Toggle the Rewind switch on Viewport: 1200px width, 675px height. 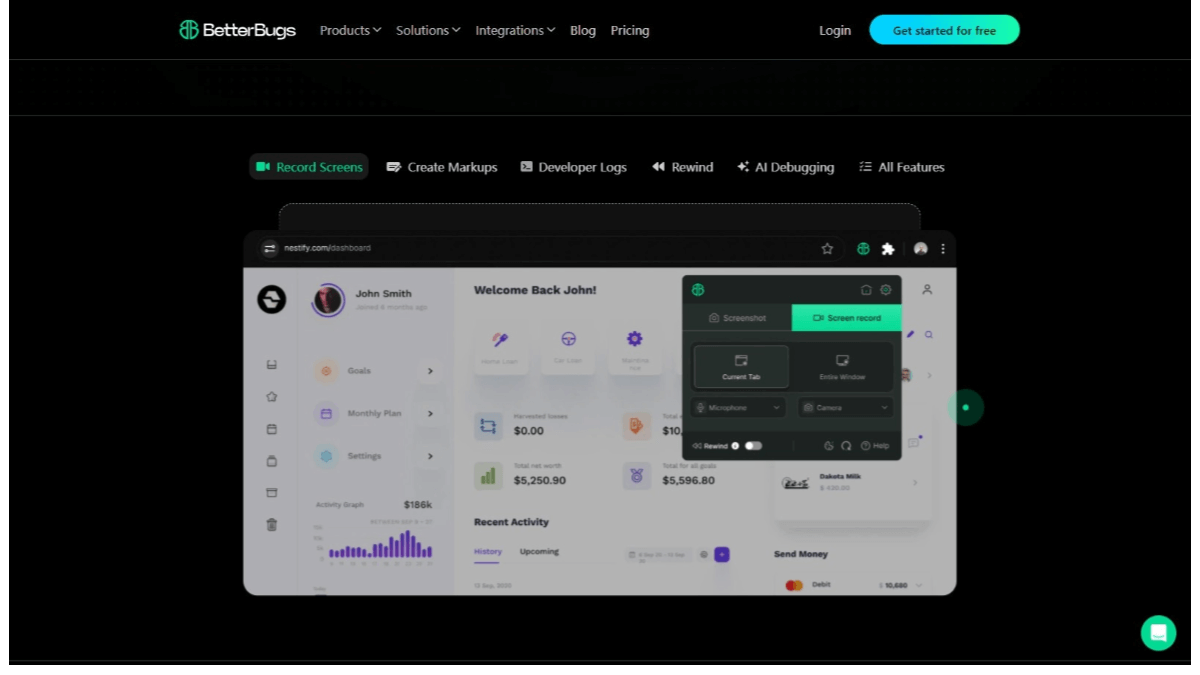pos(753,446)
